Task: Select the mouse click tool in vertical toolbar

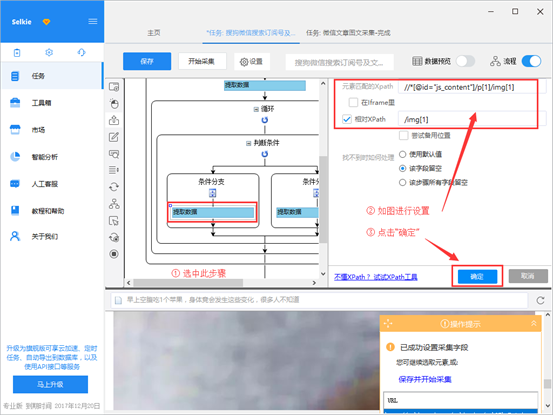Action: click(x=114, y=104)
